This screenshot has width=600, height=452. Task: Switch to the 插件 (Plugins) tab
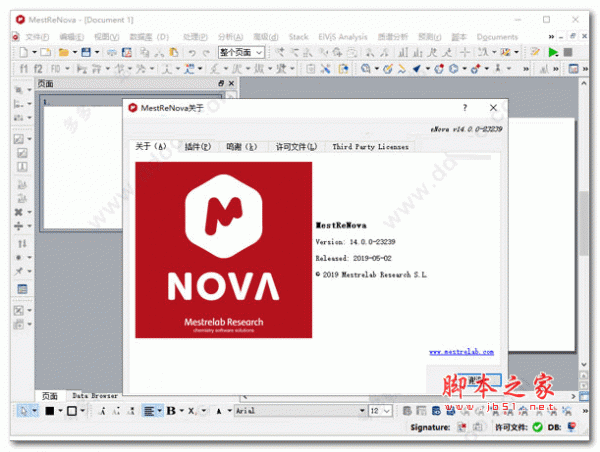point(197,146)
